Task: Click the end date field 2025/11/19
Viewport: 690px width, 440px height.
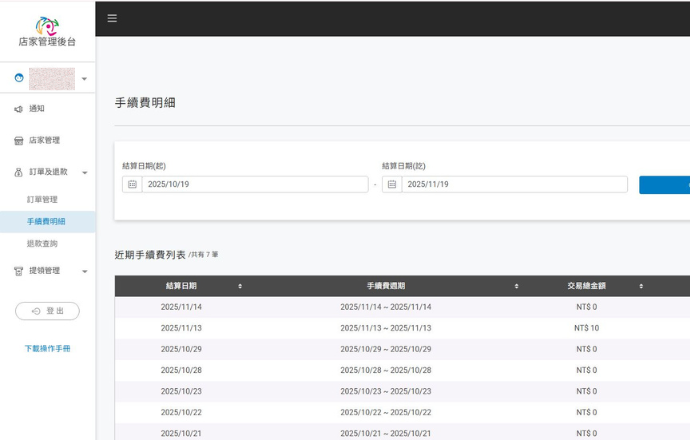Action: [514, 184]
